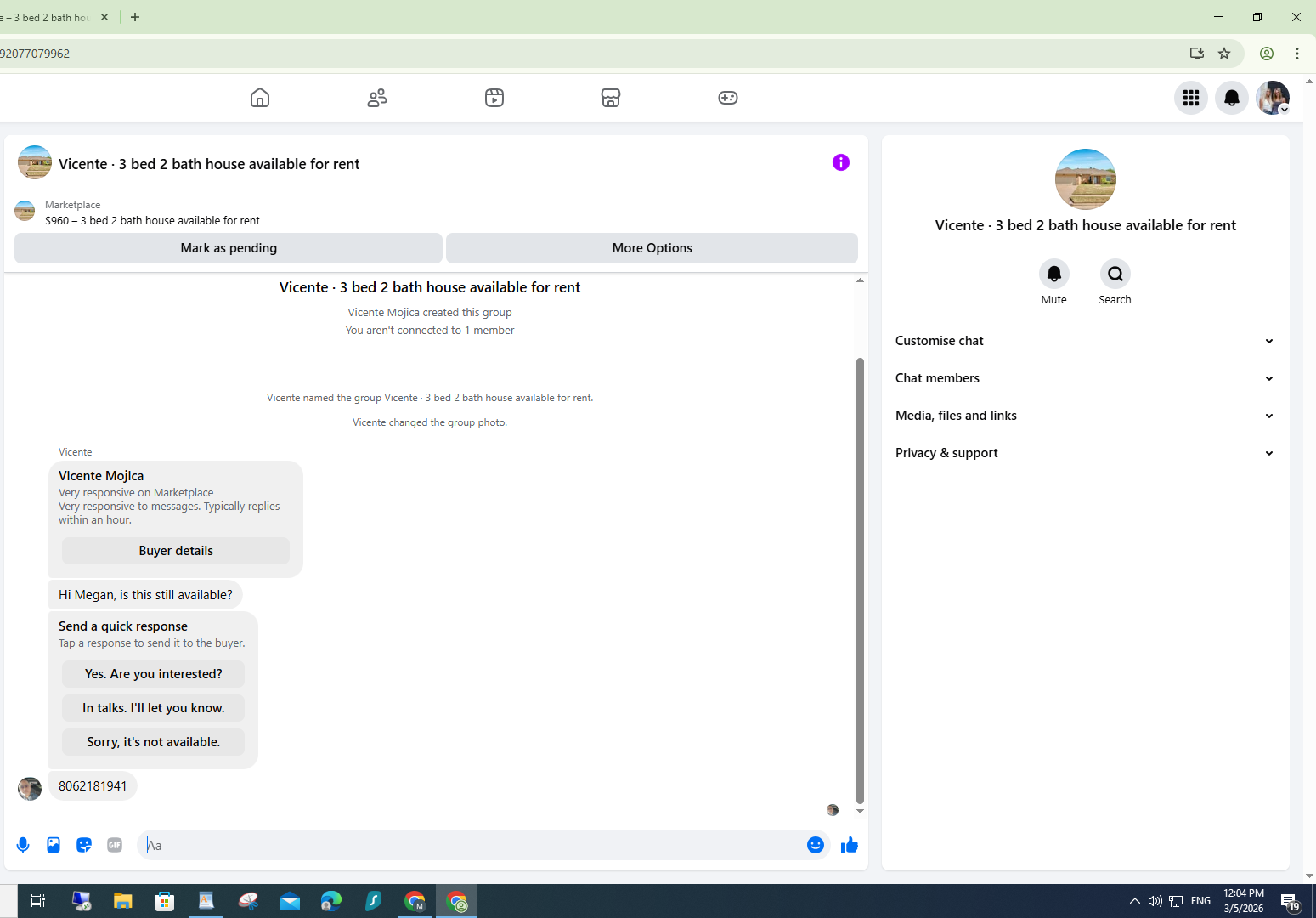Open the Video reels navigation icon
The image size is (1316, 918).
tap(494, 98)
